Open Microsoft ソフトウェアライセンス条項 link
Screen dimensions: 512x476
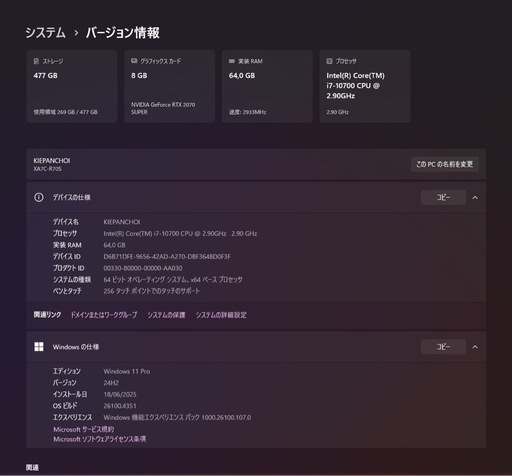coord(100,439)
